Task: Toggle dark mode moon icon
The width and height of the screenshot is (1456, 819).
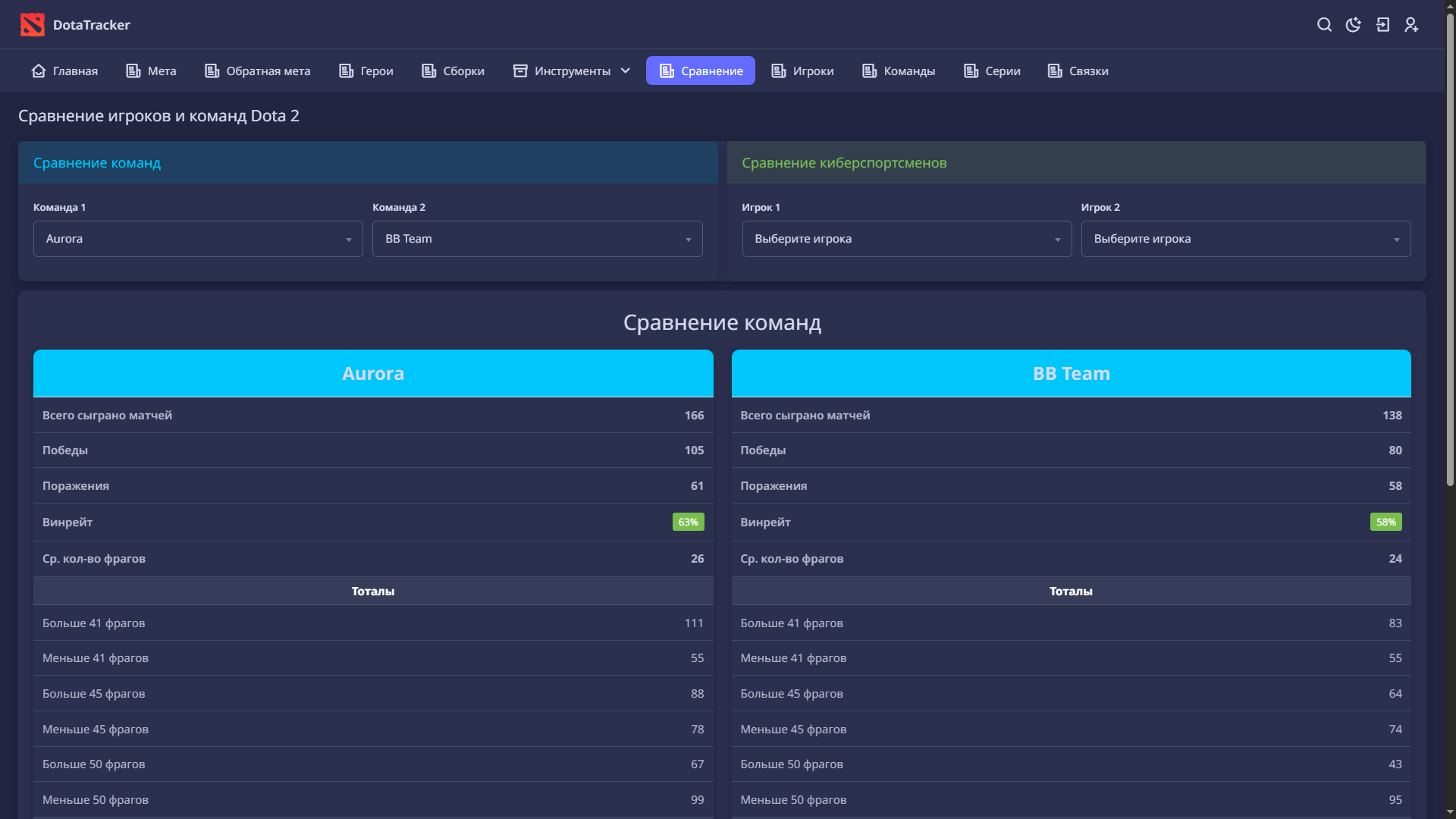Action: coord(1354,25)
